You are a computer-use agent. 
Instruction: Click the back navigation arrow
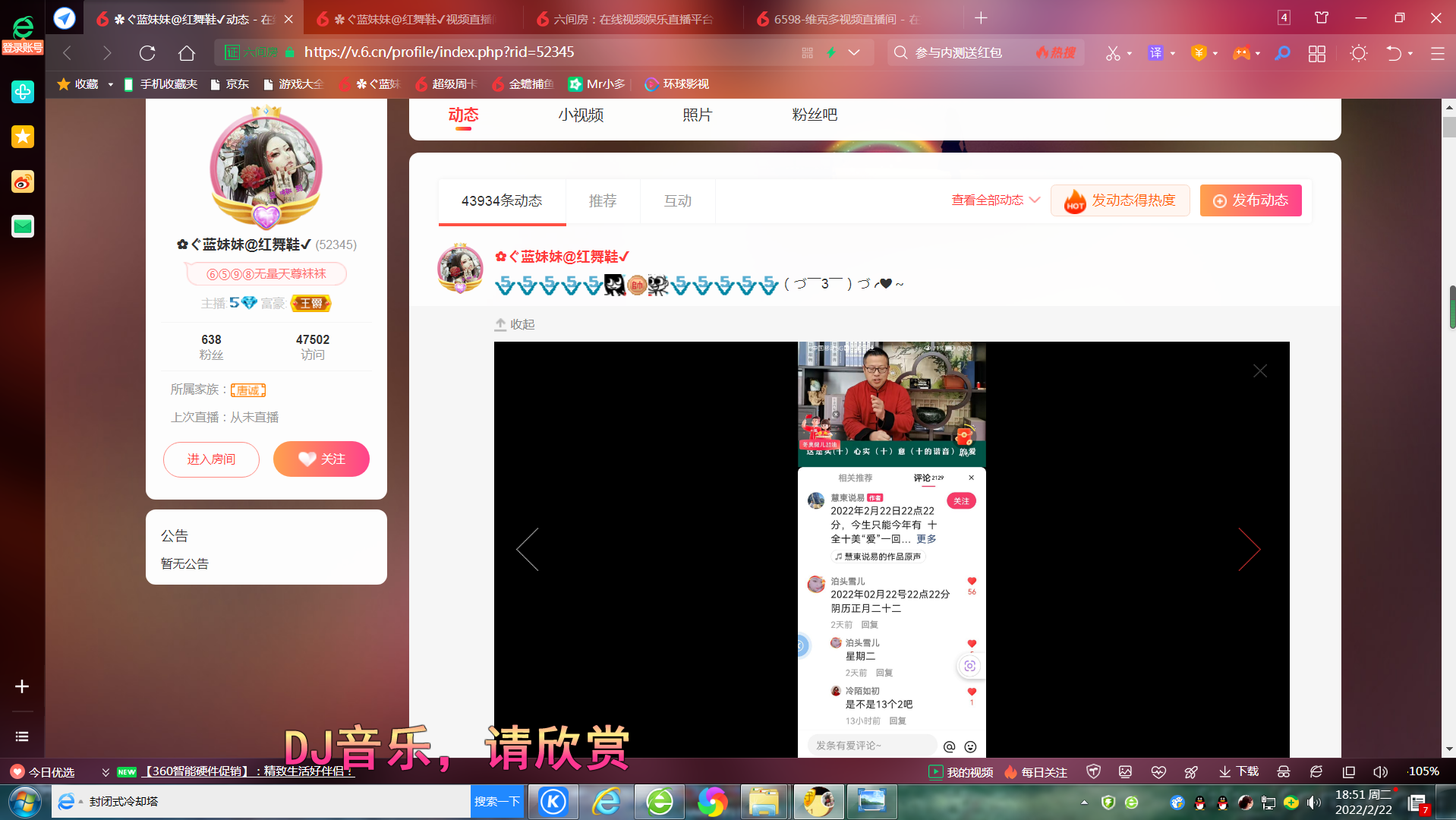(67, 52)
